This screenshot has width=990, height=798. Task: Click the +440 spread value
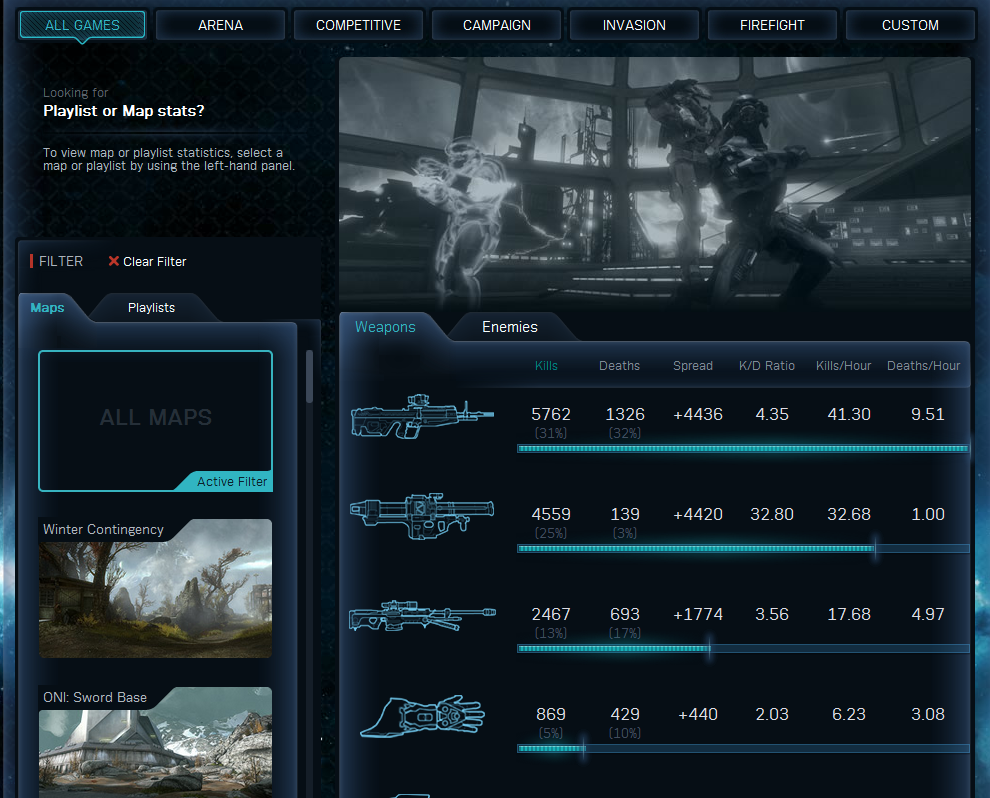[x=698, y=714]
